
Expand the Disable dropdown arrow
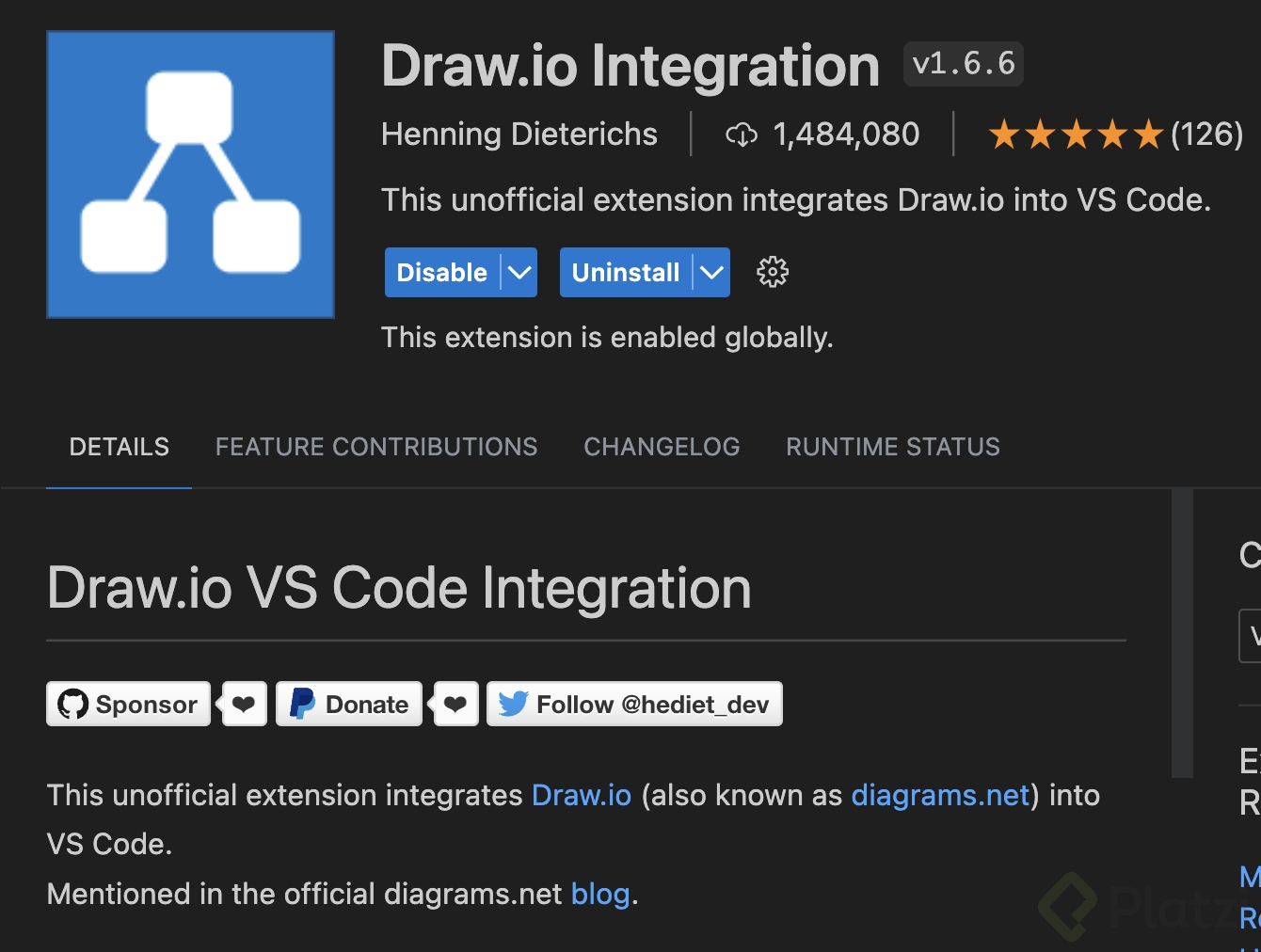tap(519, 273)
